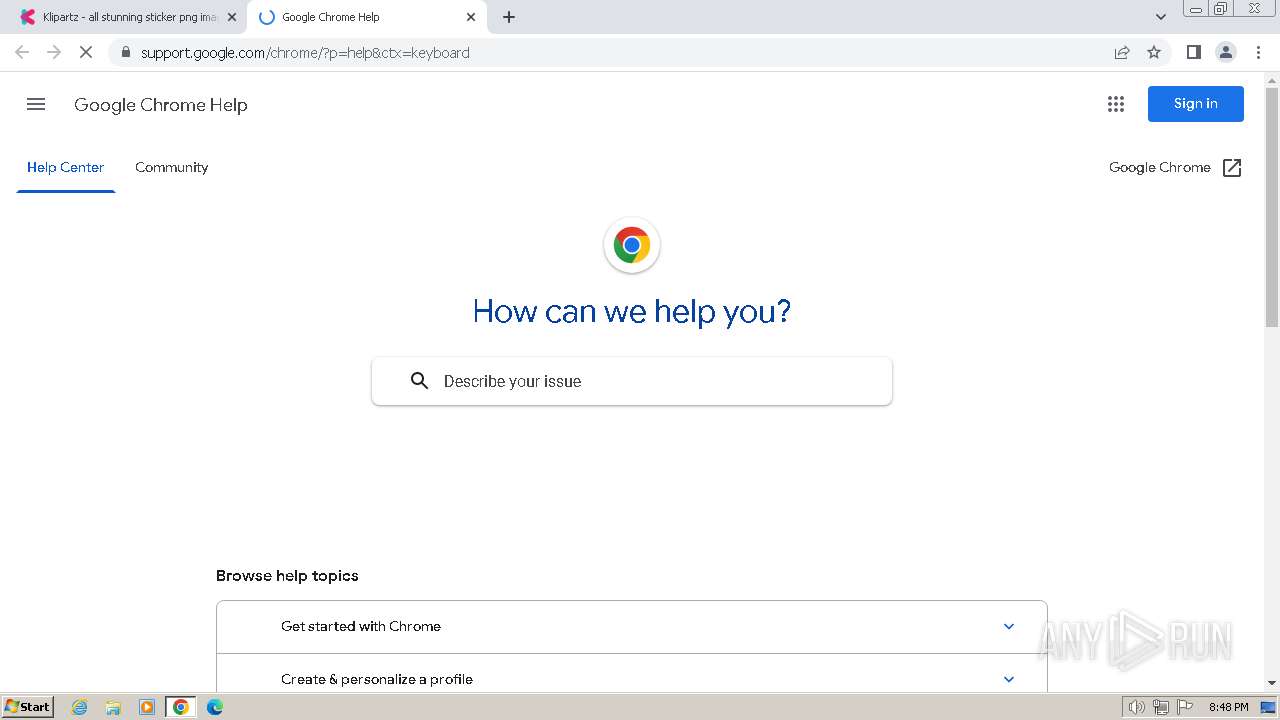Screen dimensions: 1280x720
Task: Open the network tray icon
Action: 1161,707
